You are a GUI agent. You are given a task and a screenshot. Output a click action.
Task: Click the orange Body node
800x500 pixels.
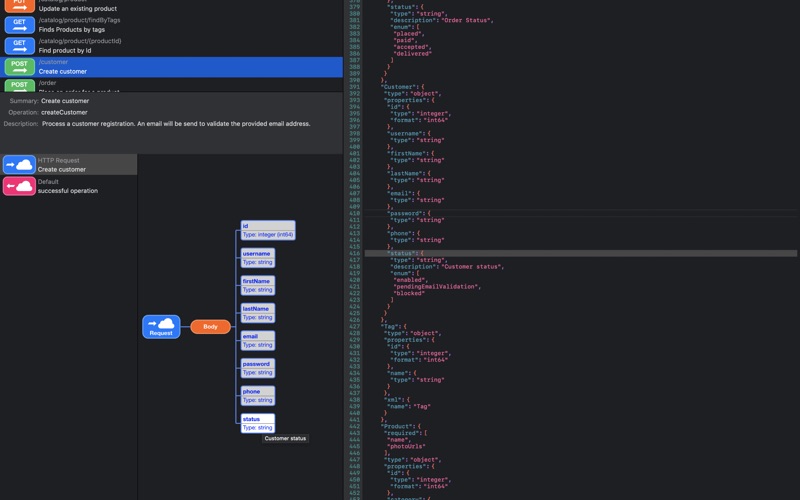coord(210,327)
